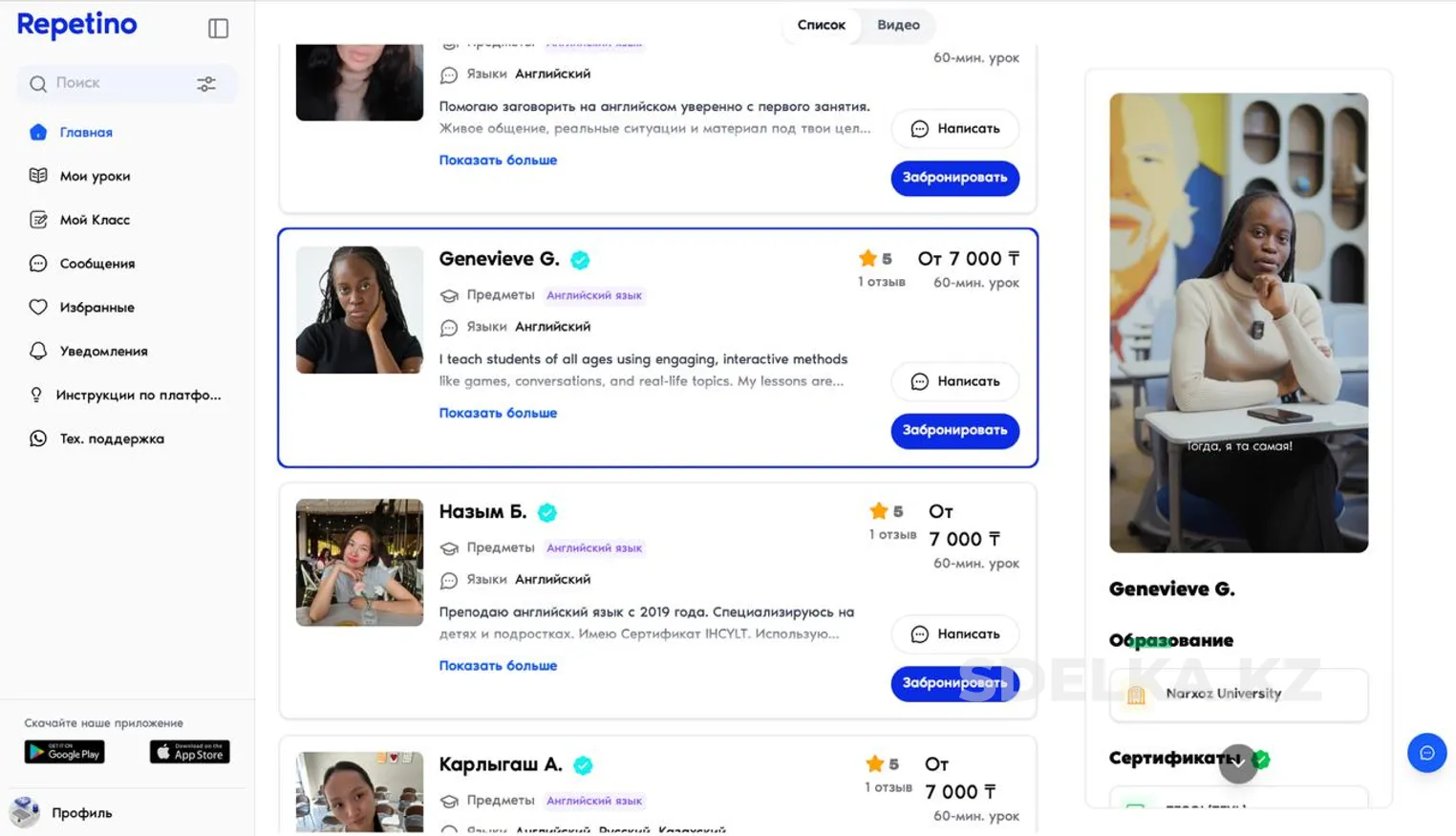Open Уведомления notifications bell
Image resolution: width=1456 pixels, height=836 pixels.
38,351
